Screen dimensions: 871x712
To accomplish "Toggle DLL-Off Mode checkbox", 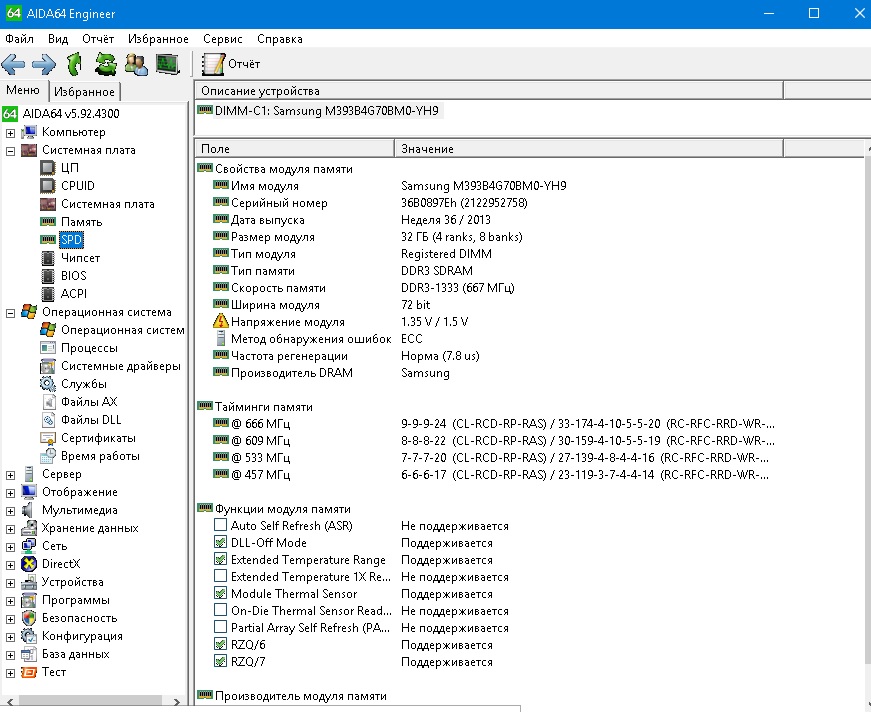I will [221, 542].
